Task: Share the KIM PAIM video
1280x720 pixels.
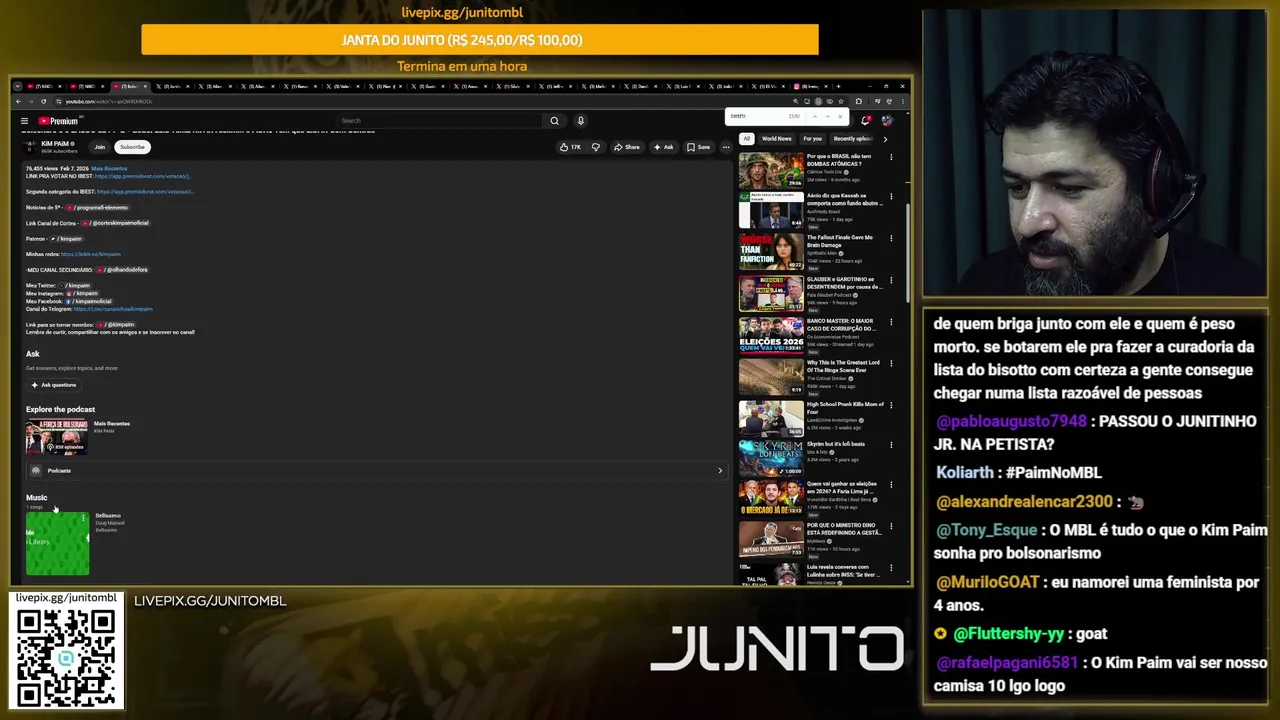Action: 627,147
